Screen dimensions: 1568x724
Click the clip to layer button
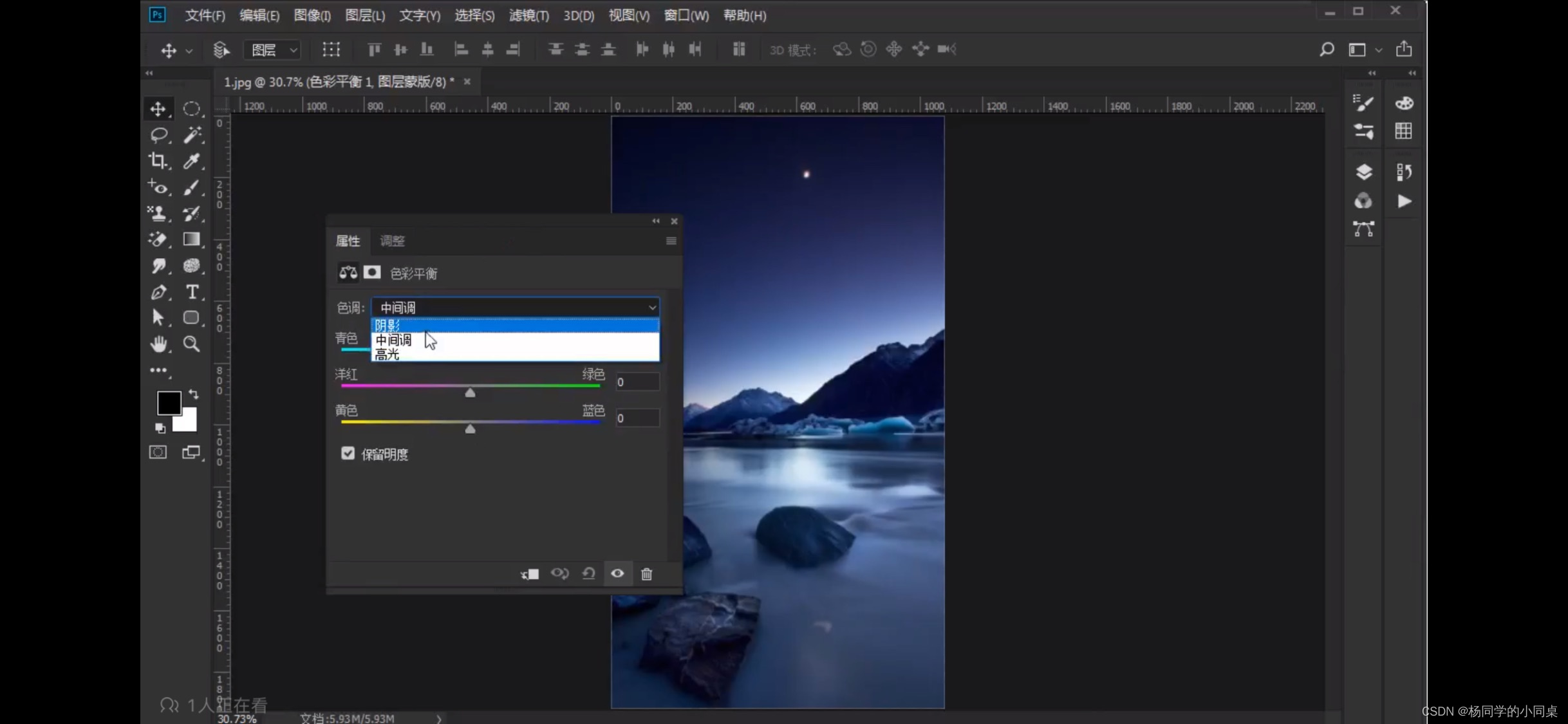pyautogui.click(x=530, y=573)
